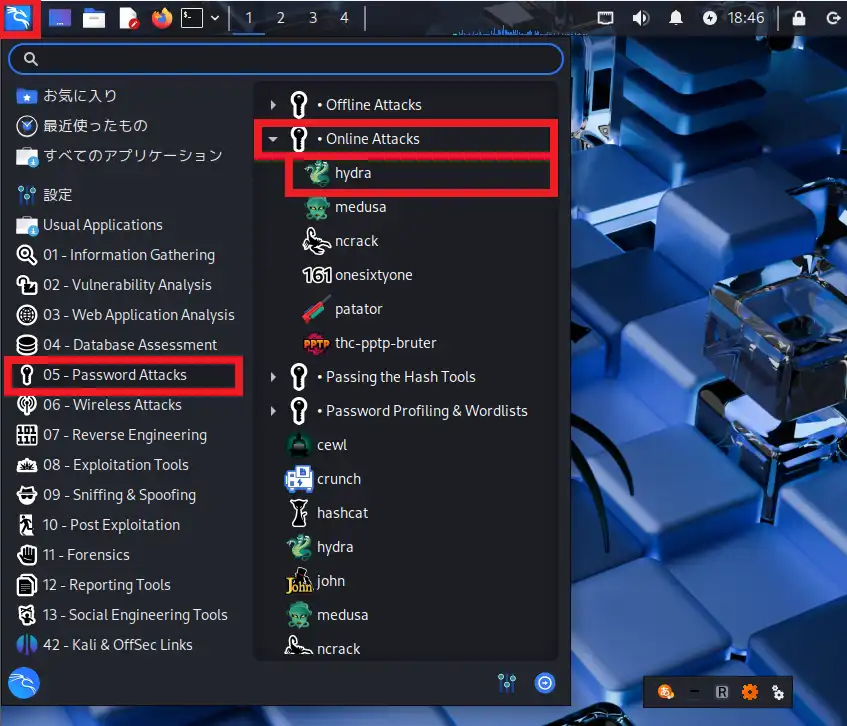
Task: Click the display tray icon
Action: point(606,18)
